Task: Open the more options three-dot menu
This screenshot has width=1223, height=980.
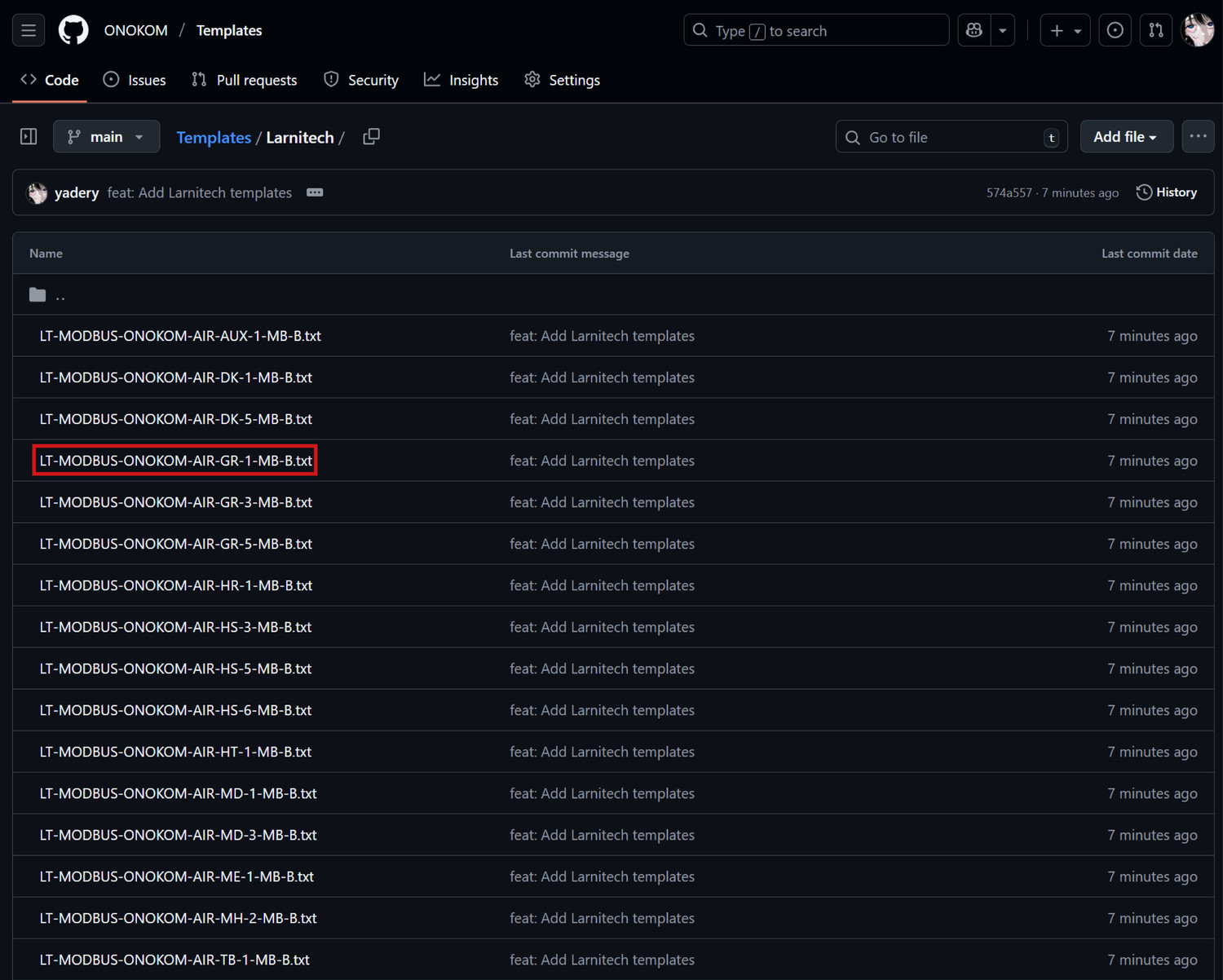Action: 1198,137
